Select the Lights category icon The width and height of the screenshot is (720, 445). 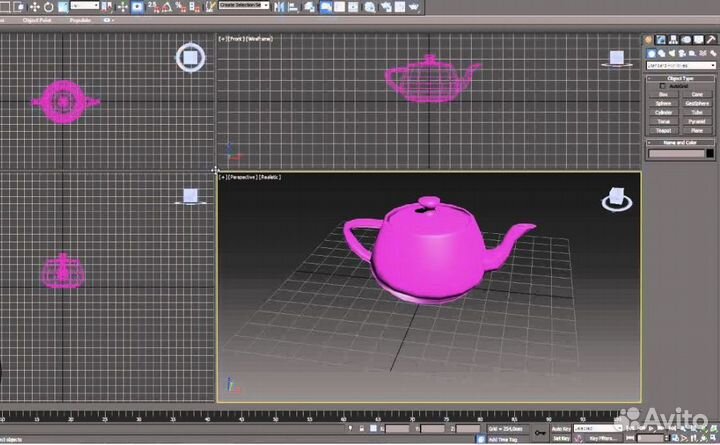pos(672,53)
